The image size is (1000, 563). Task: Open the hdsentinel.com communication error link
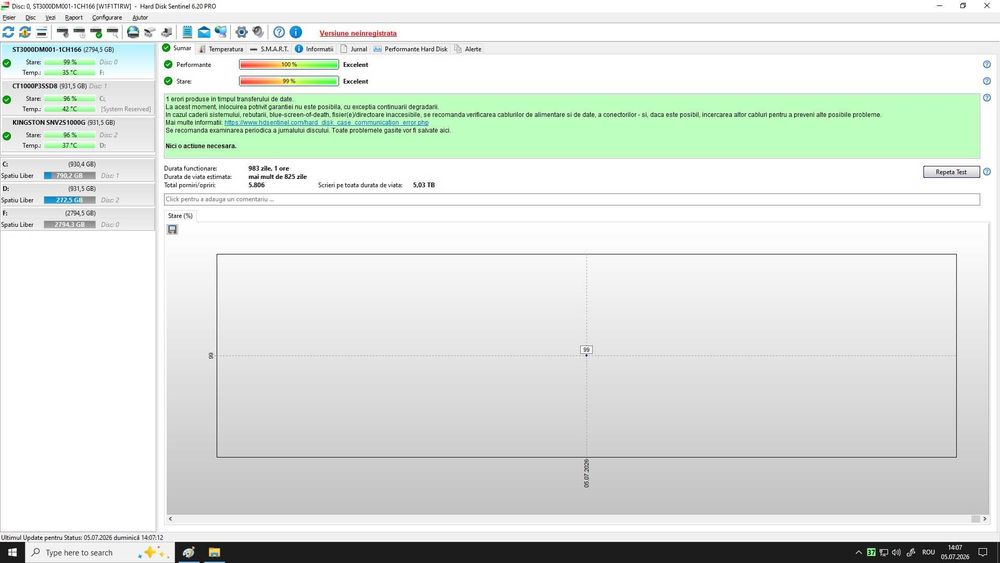pyautogui.click(x=327, y=122)
